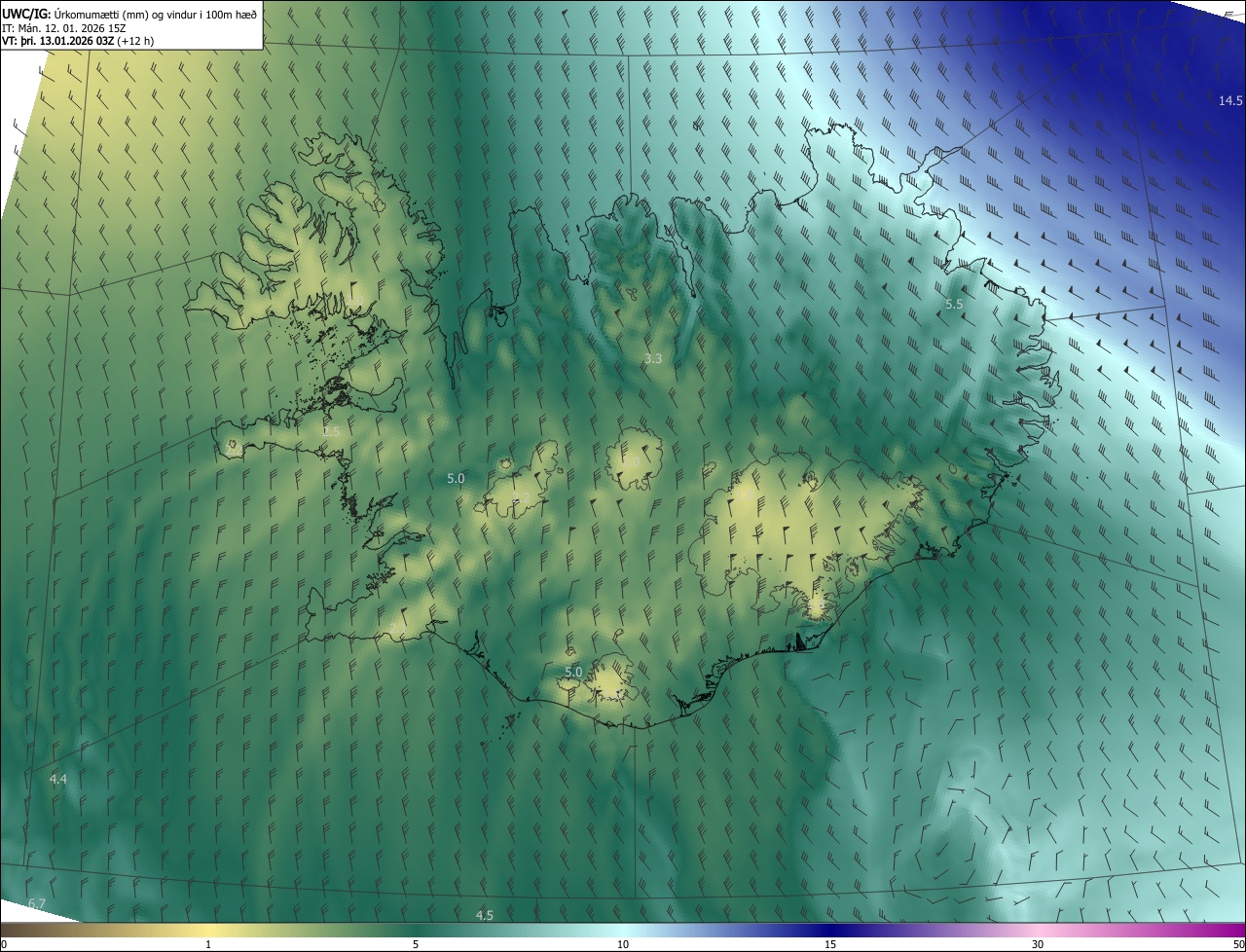The height and width of the screenshot is (952, 1246).
Task: Click the 1 tick on the color scale
Action: (x=208, y=944)
